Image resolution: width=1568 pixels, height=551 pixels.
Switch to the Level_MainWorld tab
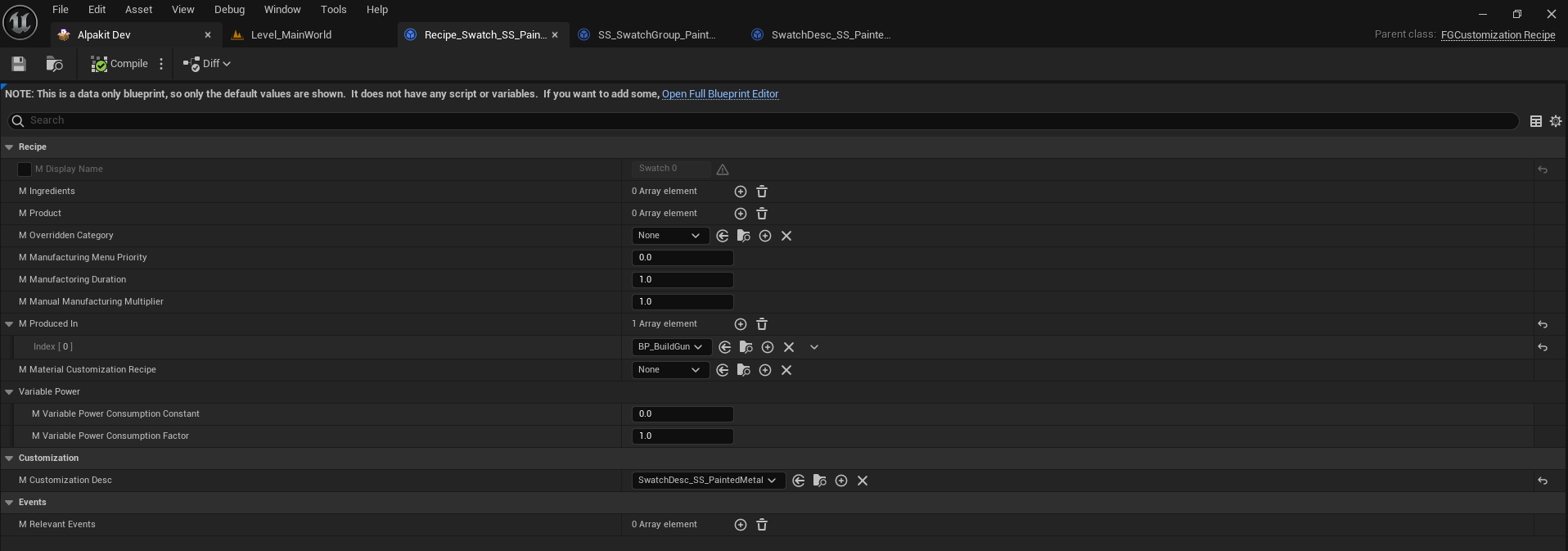point(291,35)
